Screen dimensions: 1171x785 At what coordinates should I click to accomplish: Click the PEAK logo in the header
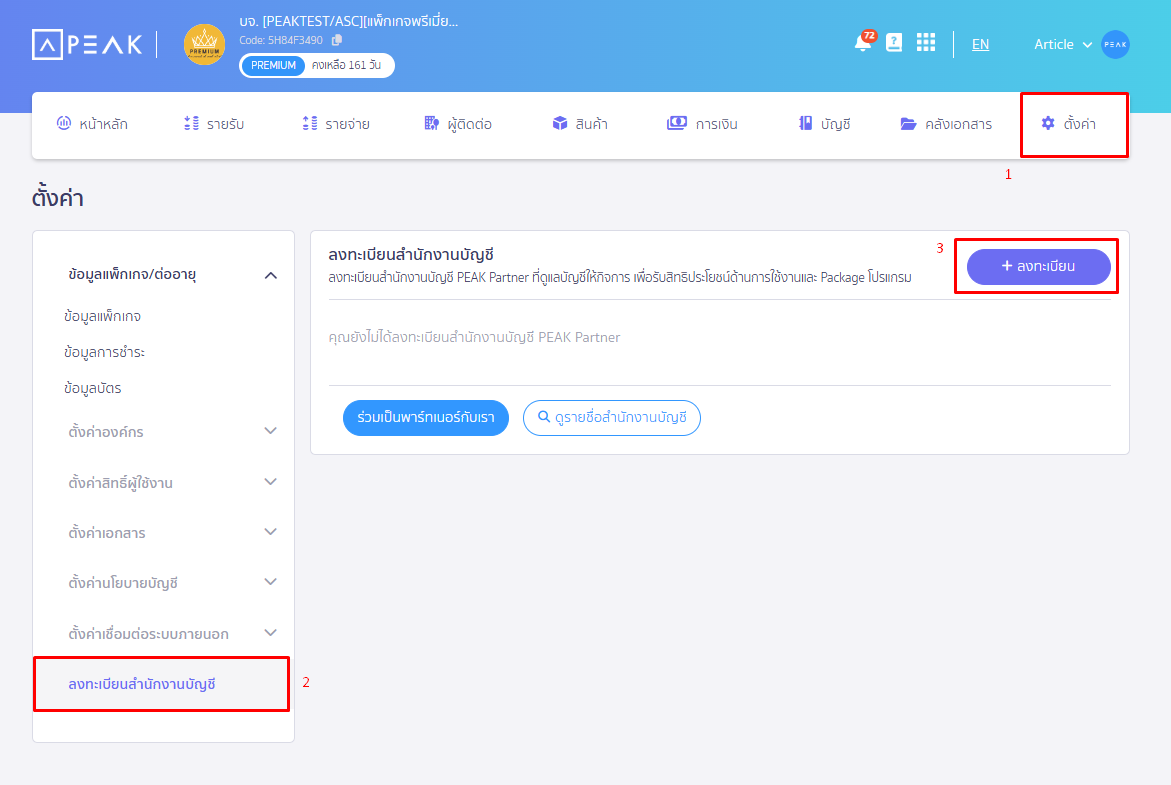[87, 44]
